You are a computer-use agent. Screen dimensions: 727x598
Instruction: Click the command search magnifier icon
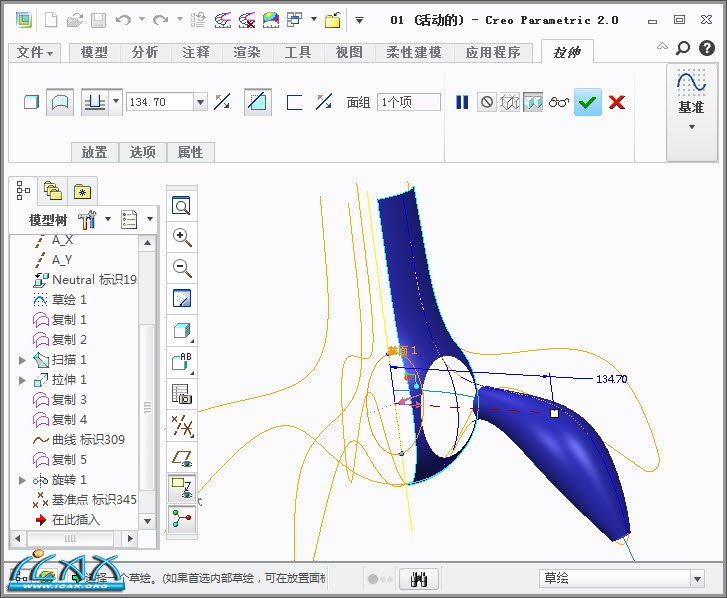pyautogui.click(x=683, y=47)
